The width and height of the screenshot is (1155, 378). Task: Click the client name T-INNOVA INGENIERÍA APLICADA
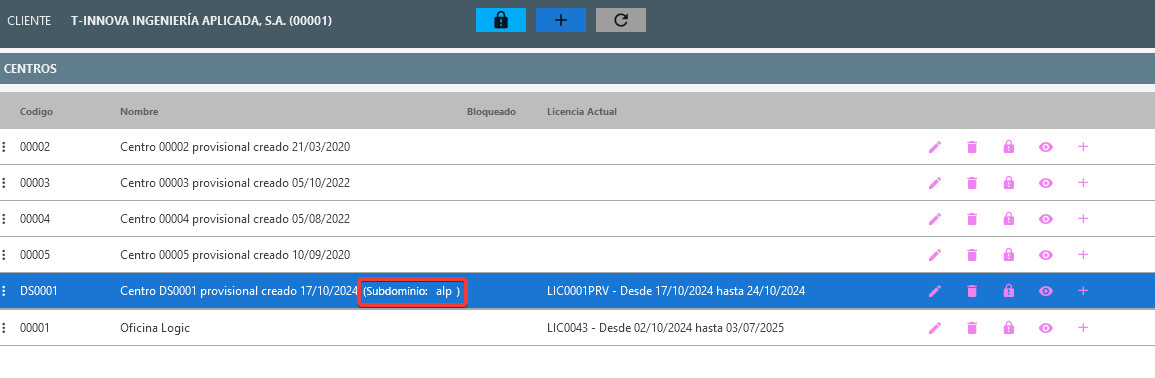tap(201, 21)
